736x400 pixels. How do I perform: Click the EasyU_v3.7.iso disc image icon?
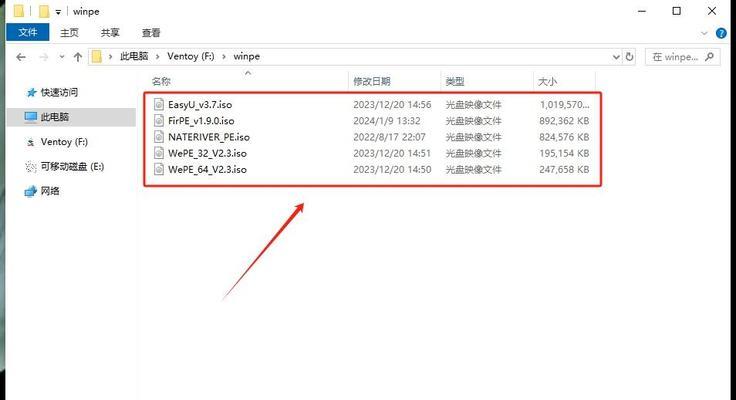(x=159, y=104)
